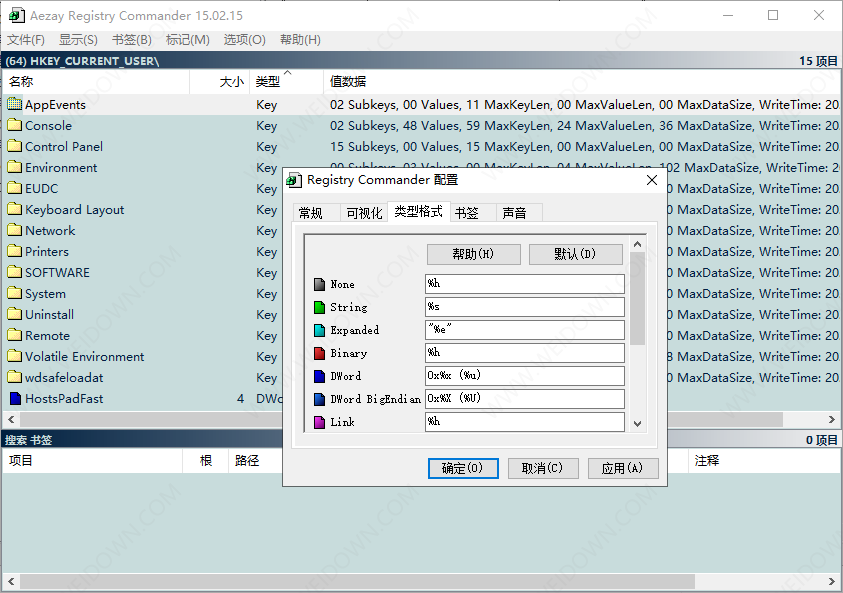Open the 选项(O) menu
843x593 pixels.
245,40
